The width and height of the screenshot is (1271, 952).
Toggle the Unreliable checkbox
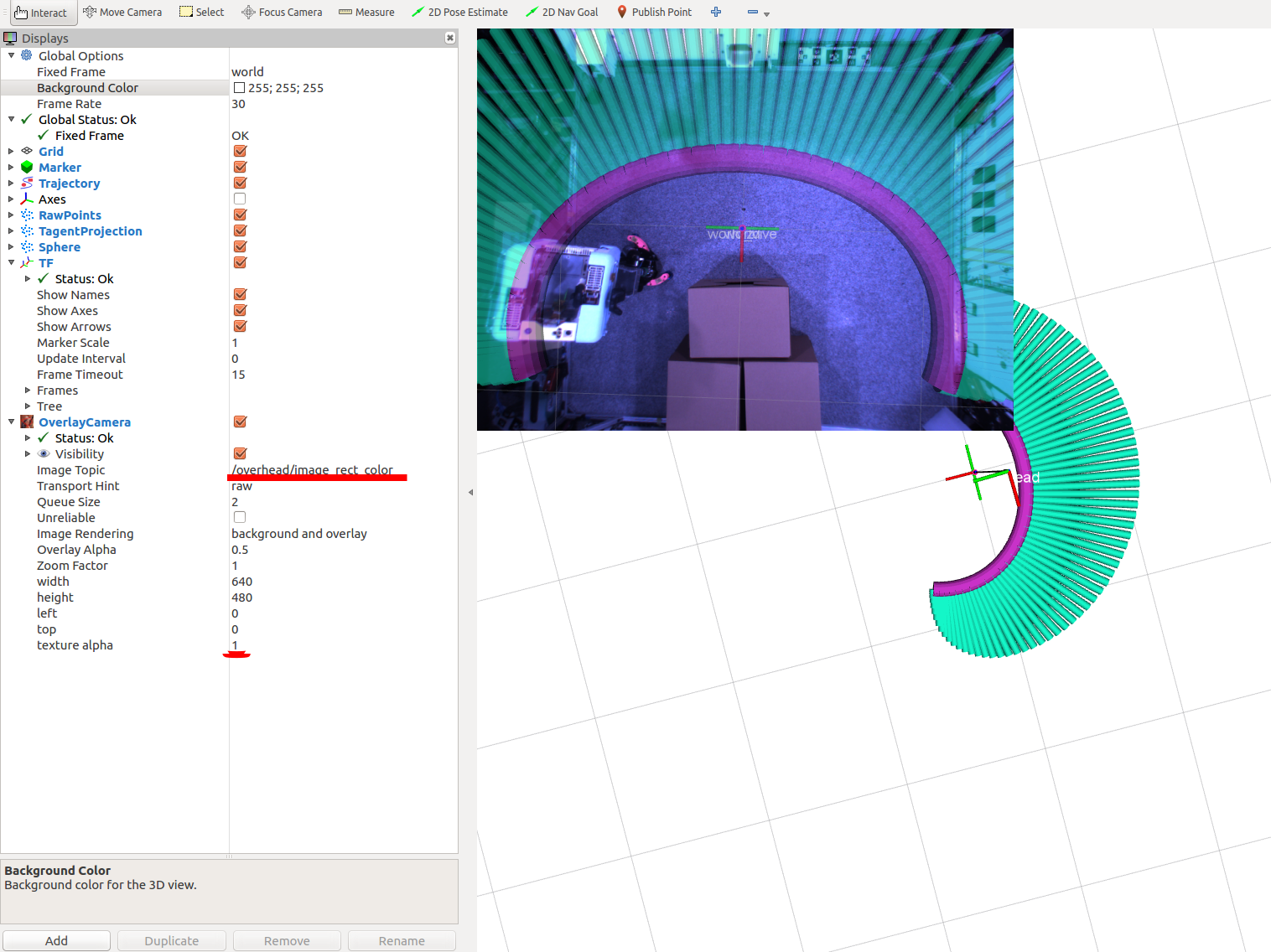pos(240,518)
